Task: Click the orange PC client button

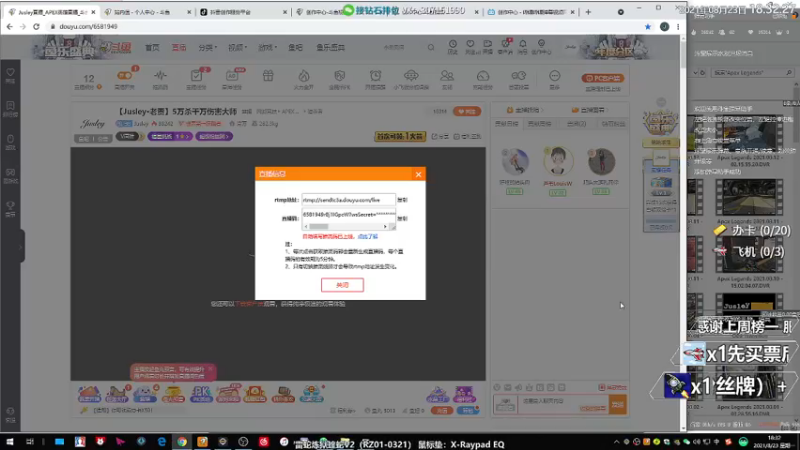Action: pyautogui.click(x=603, y=78)
